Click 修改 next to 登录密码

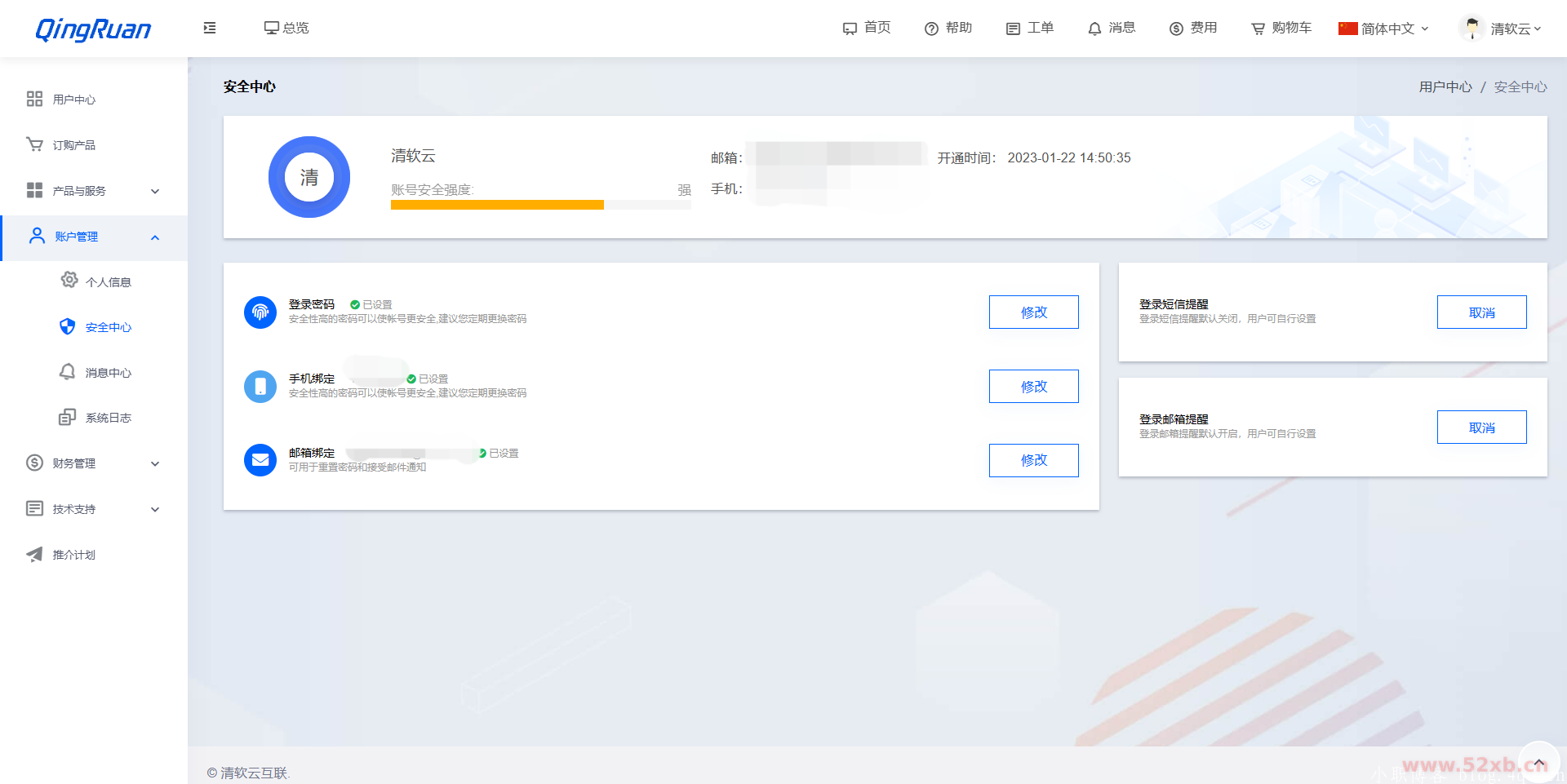pos(1033,312)
